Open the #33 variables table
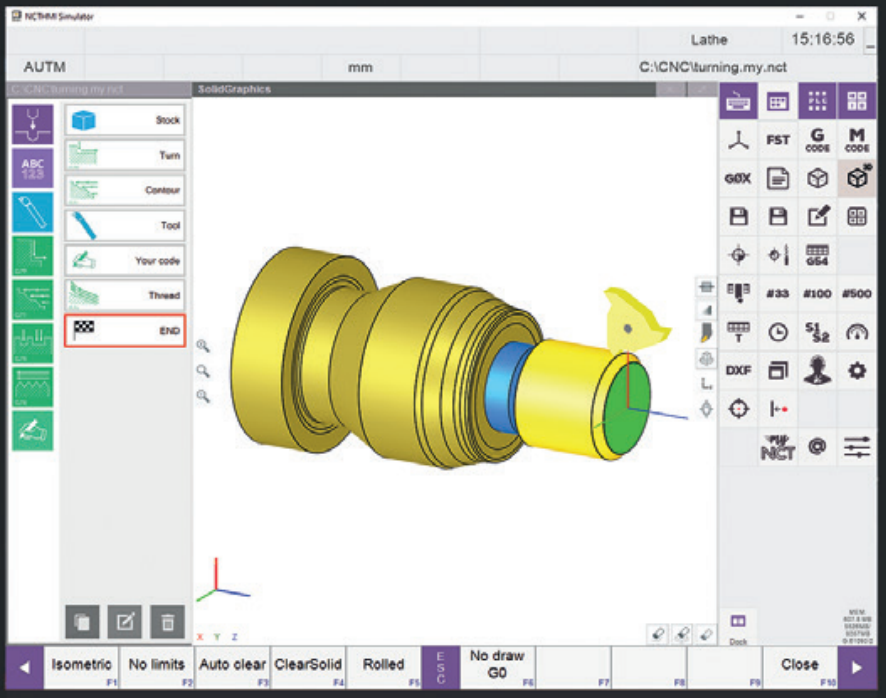This screenshot has height=698, width=886. pos(778,293)
